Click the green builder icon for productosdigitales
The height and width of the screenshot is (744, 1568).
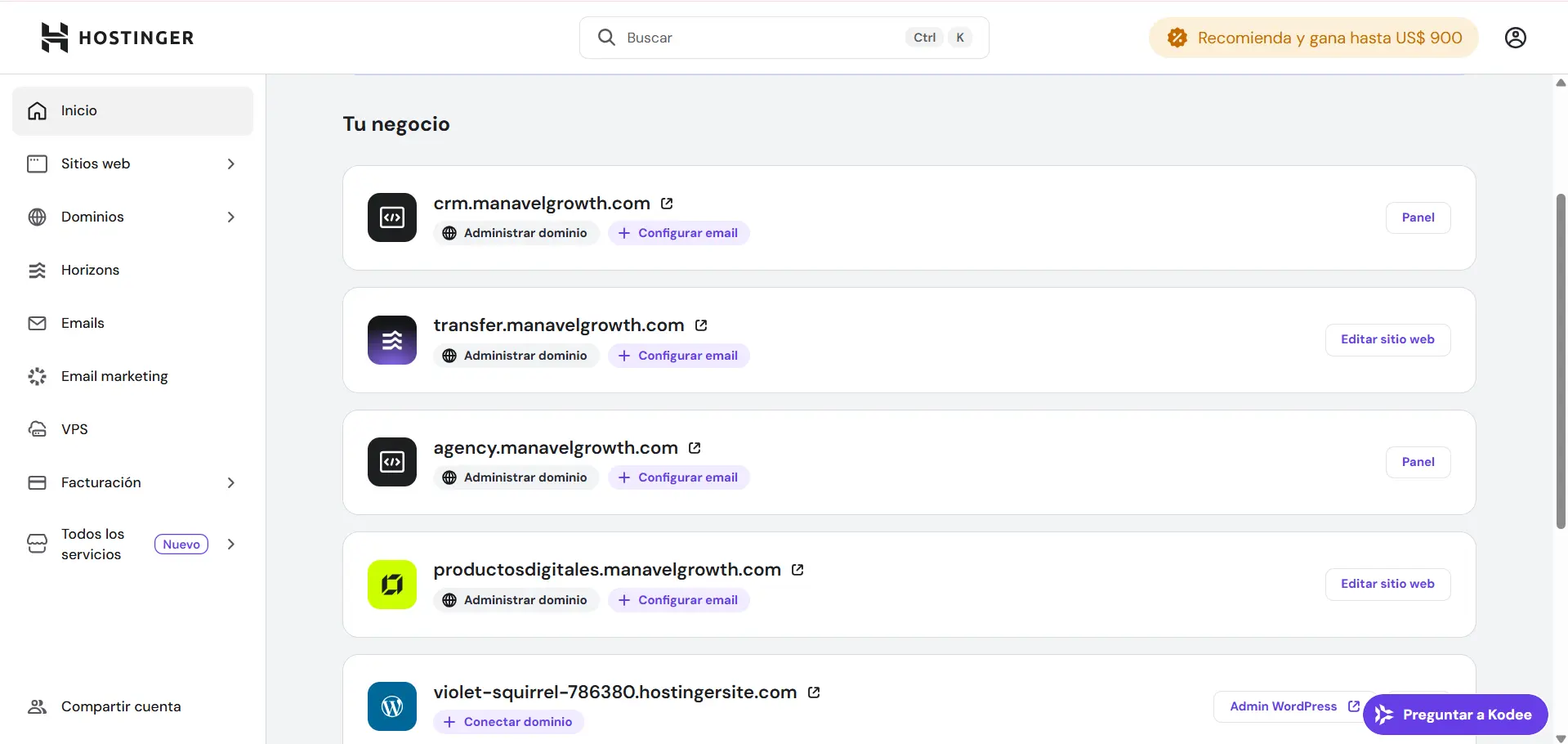[x=392, y=585]
